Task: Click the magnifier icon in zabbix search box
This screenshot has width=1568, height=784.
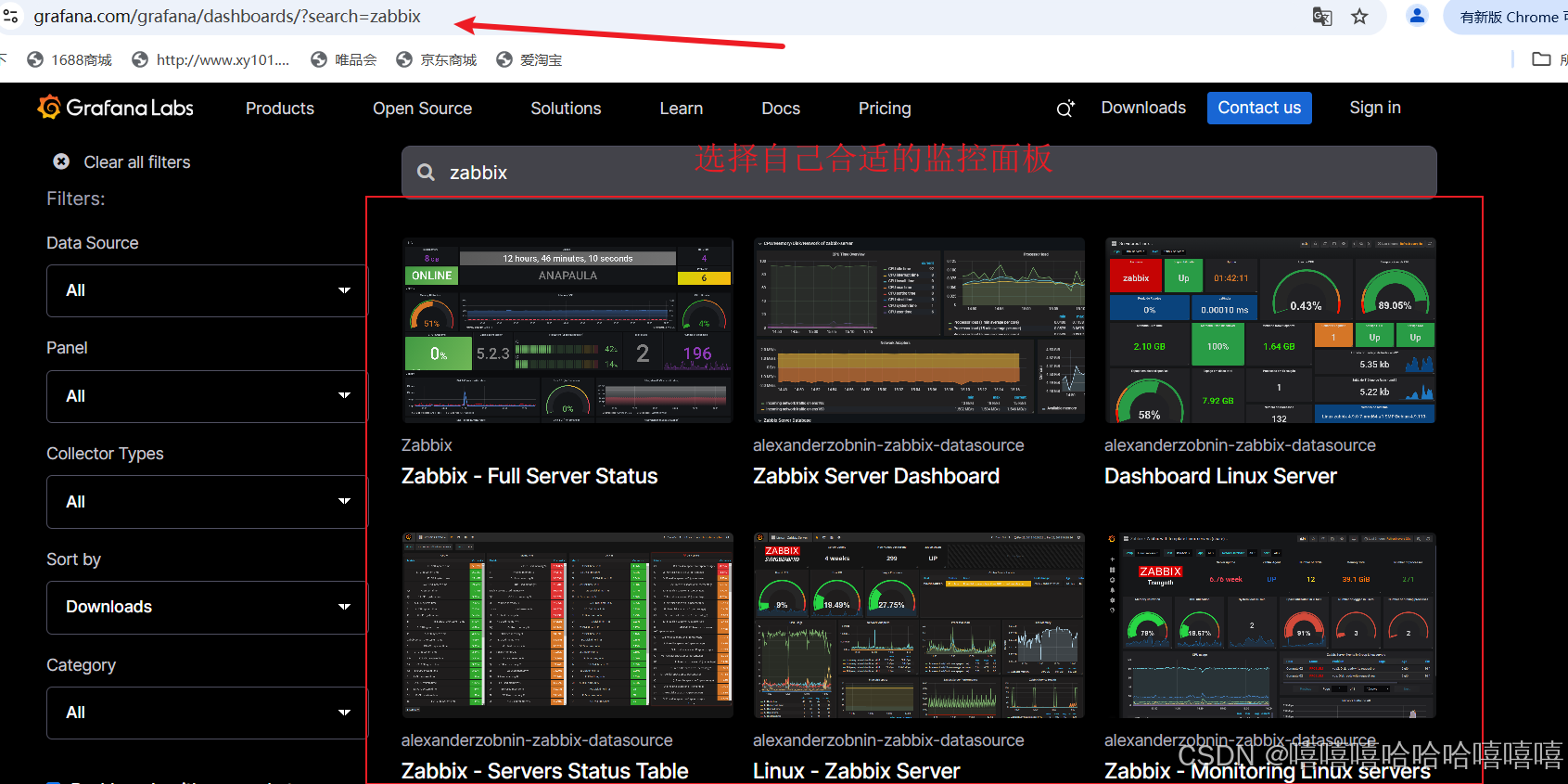Action: [426, 173]
